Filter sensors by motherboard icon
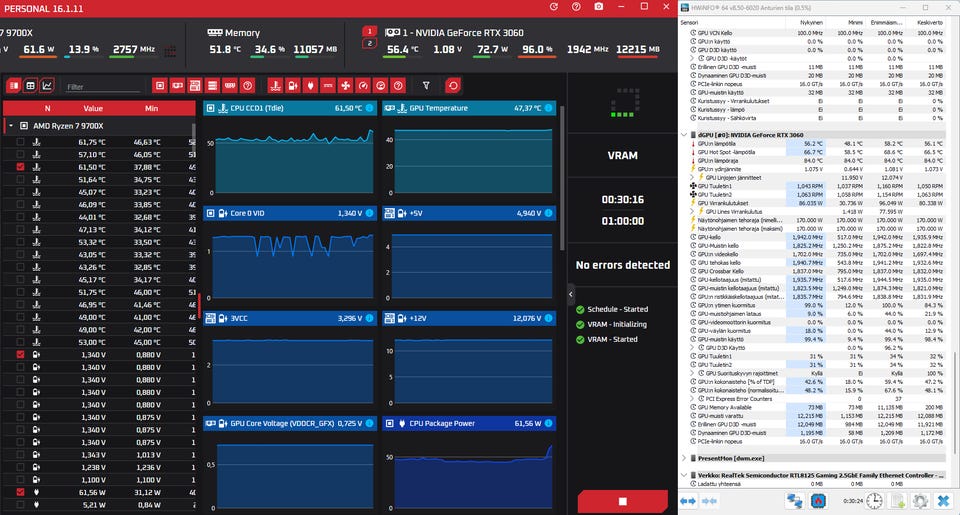The width and height of the screenshot is (960, 515). tap(195, 86)
